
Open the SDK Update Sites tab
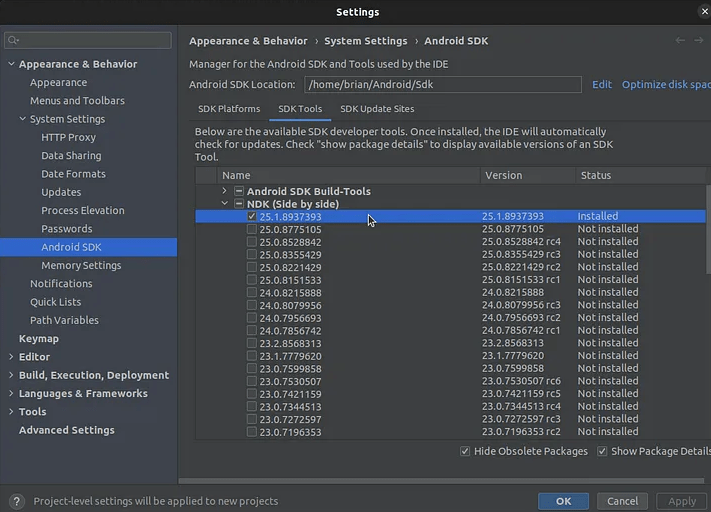coord(377,109)
